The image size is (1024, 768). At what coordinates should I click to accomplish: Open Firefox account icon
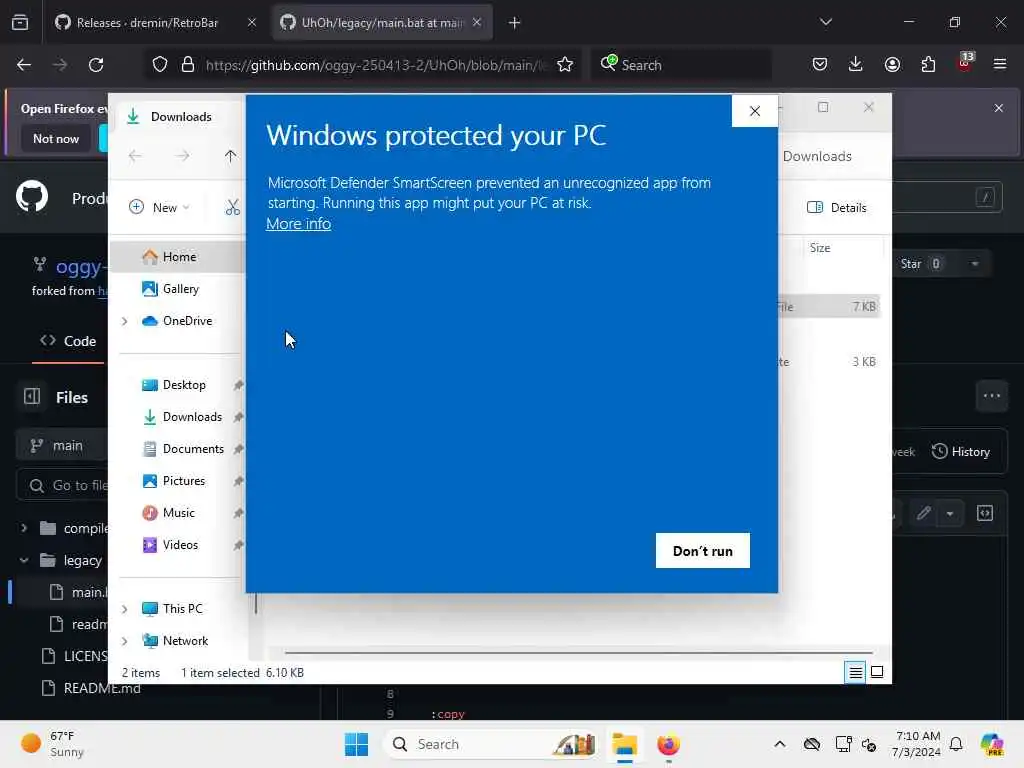tap(892, 64)
